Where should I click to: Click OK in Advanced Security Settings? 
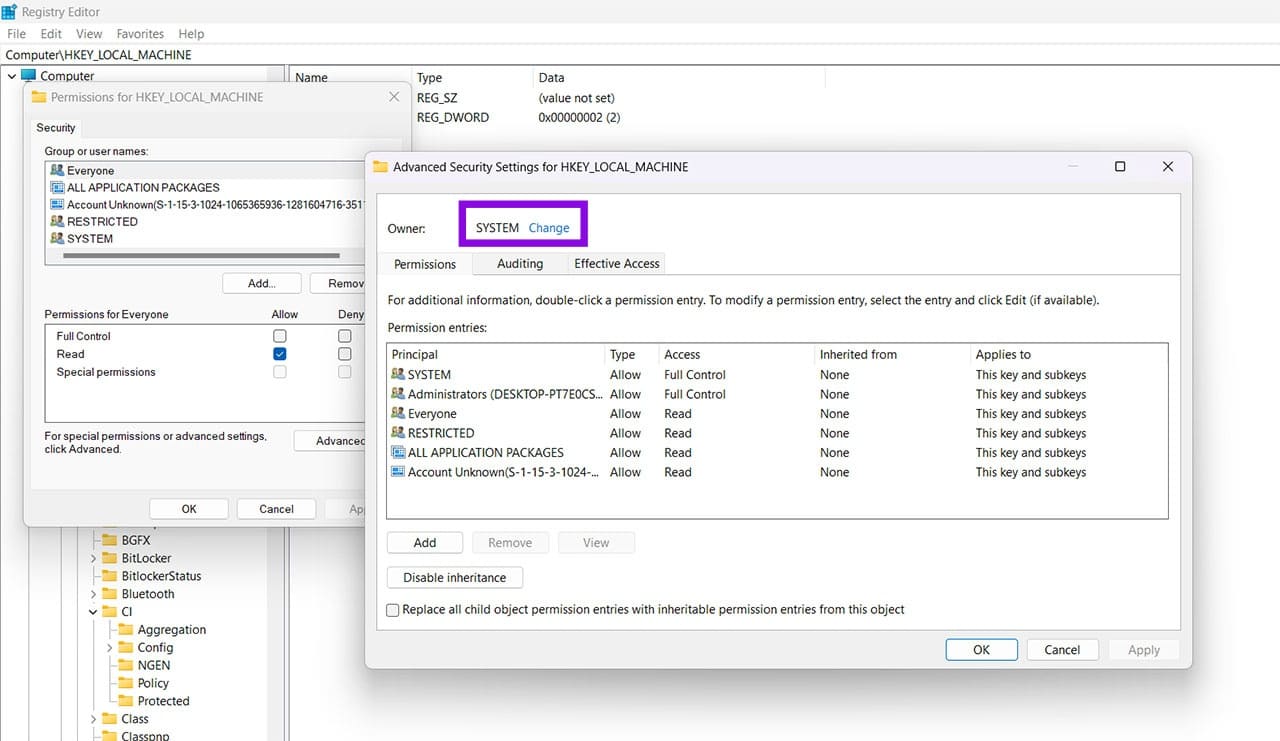pos(982,650)
